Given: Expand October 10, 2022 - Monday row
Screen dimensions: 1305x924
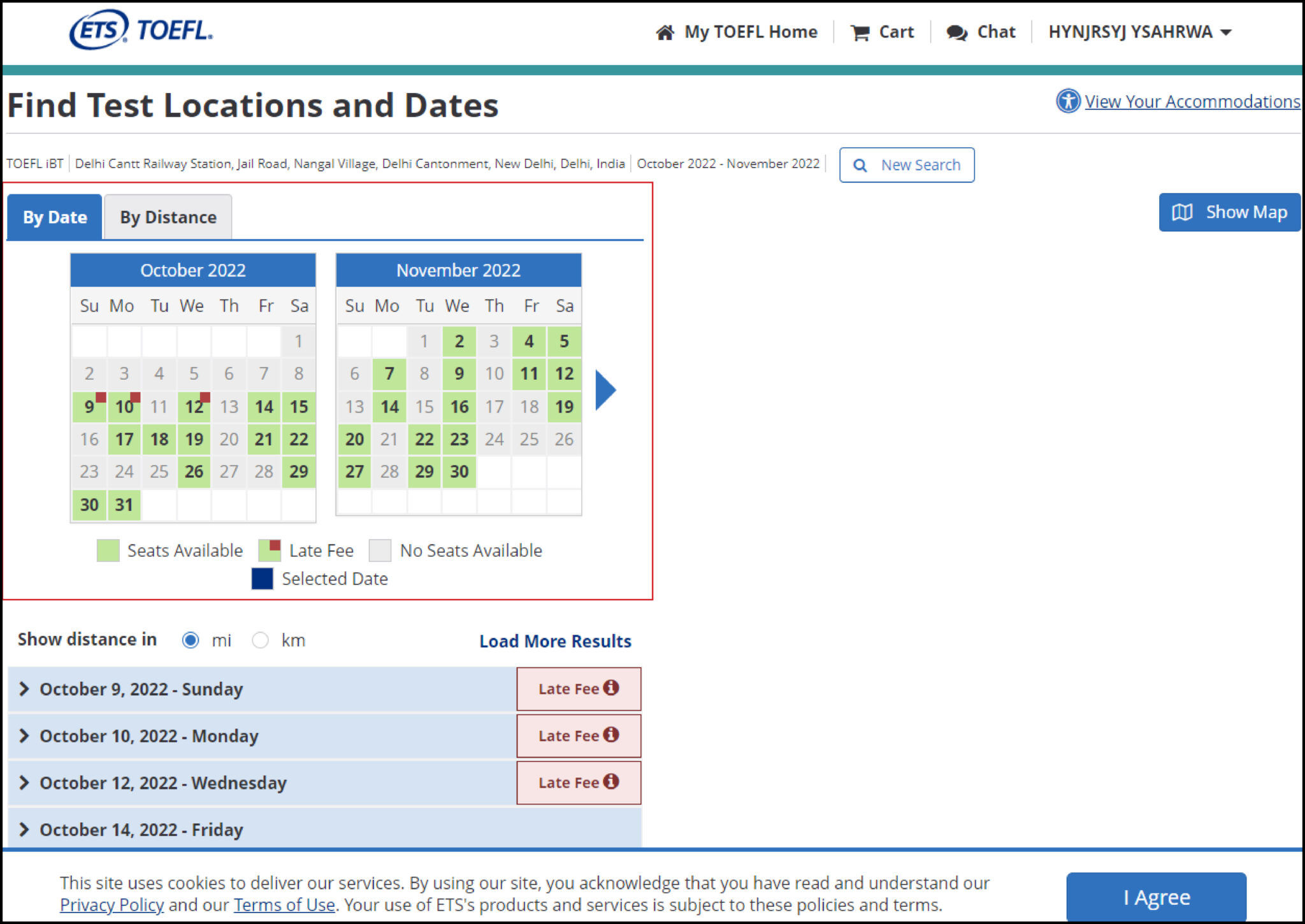Looking at the screenshot, I should 262,736.
